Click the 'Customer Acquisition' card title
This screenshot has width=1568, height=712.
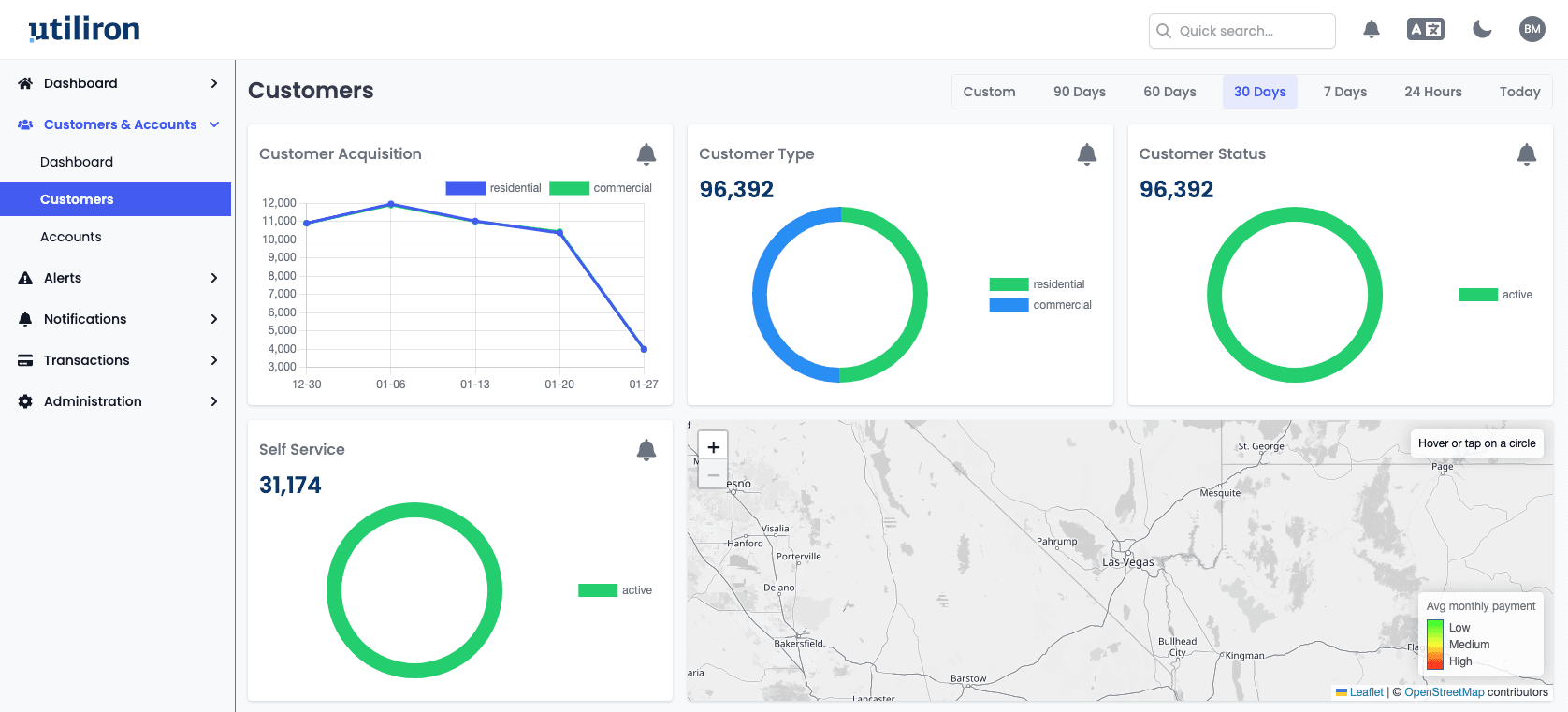click(x=341, y=154)
